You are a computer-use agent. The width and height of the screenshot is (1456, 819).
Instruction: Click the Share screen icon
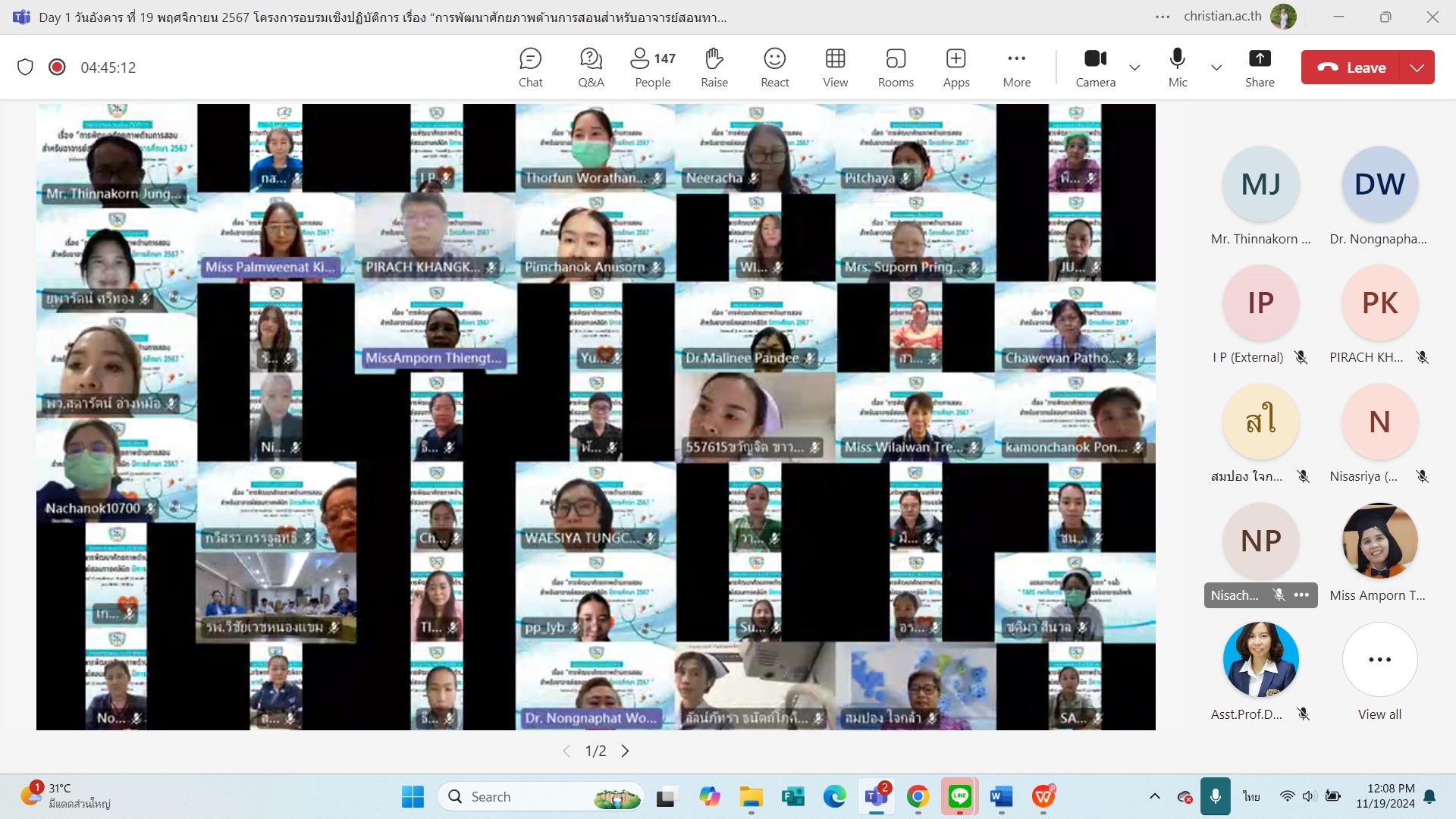pyautogui.click(x=1259, y=67)
